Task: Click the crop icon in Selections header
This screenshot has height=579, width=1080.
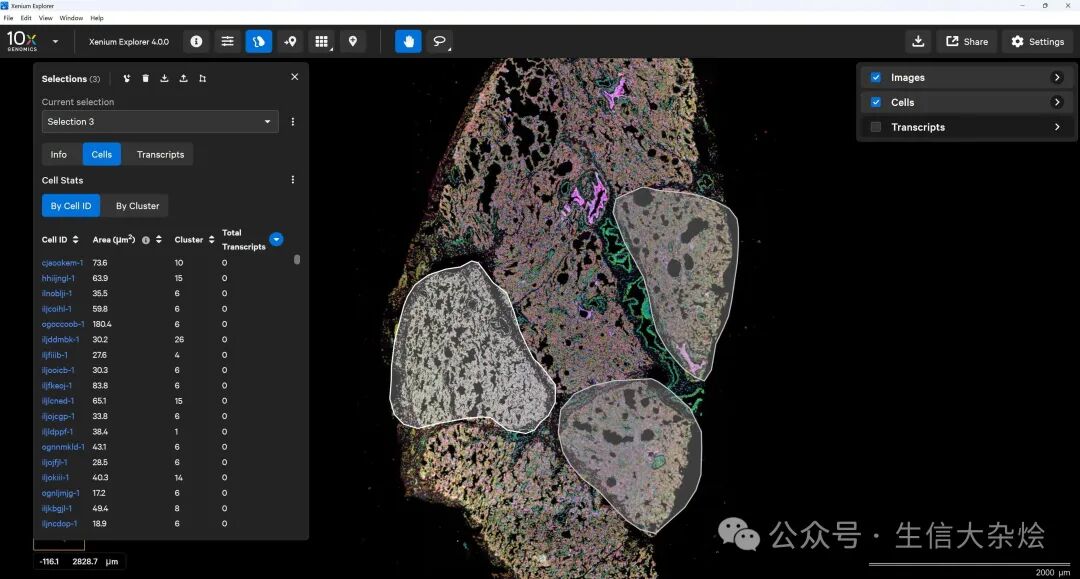Action: tap(202, 78)
